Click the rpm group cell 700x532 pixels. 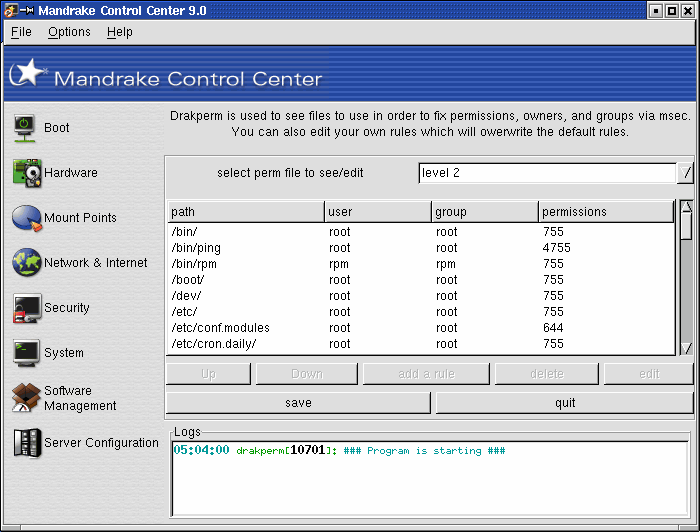click(x=446, y=264)
